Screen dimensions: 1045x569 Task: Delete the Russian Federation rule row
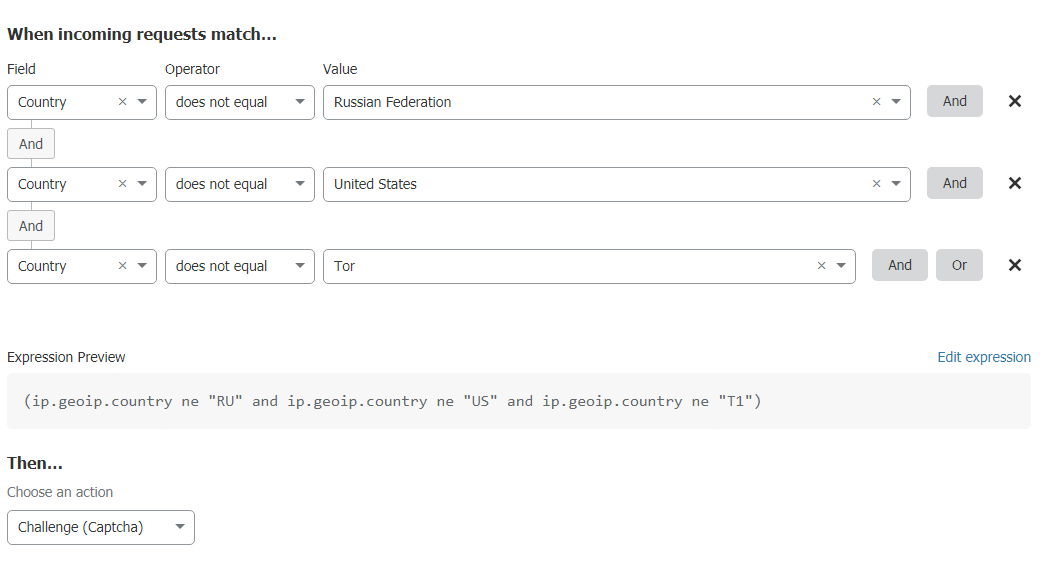point(1014,101)
